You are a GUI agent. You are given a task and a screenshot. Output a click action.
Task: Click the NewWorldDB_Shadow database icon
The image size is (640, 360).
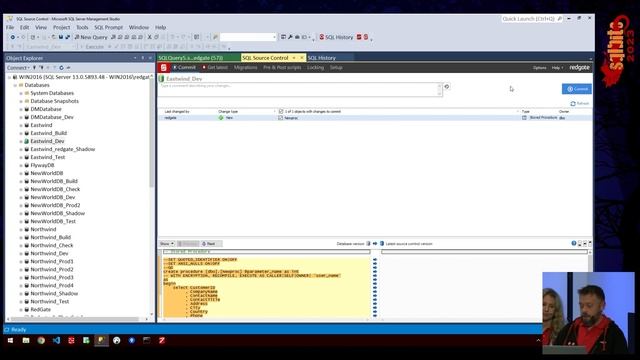27,213
